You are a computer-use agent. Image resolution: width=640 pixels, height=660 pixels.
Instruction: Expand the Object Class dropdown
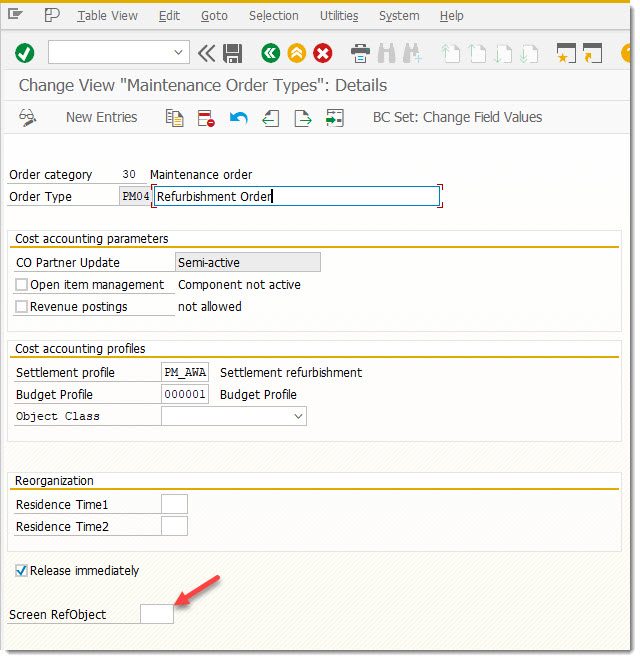[298, 416]
